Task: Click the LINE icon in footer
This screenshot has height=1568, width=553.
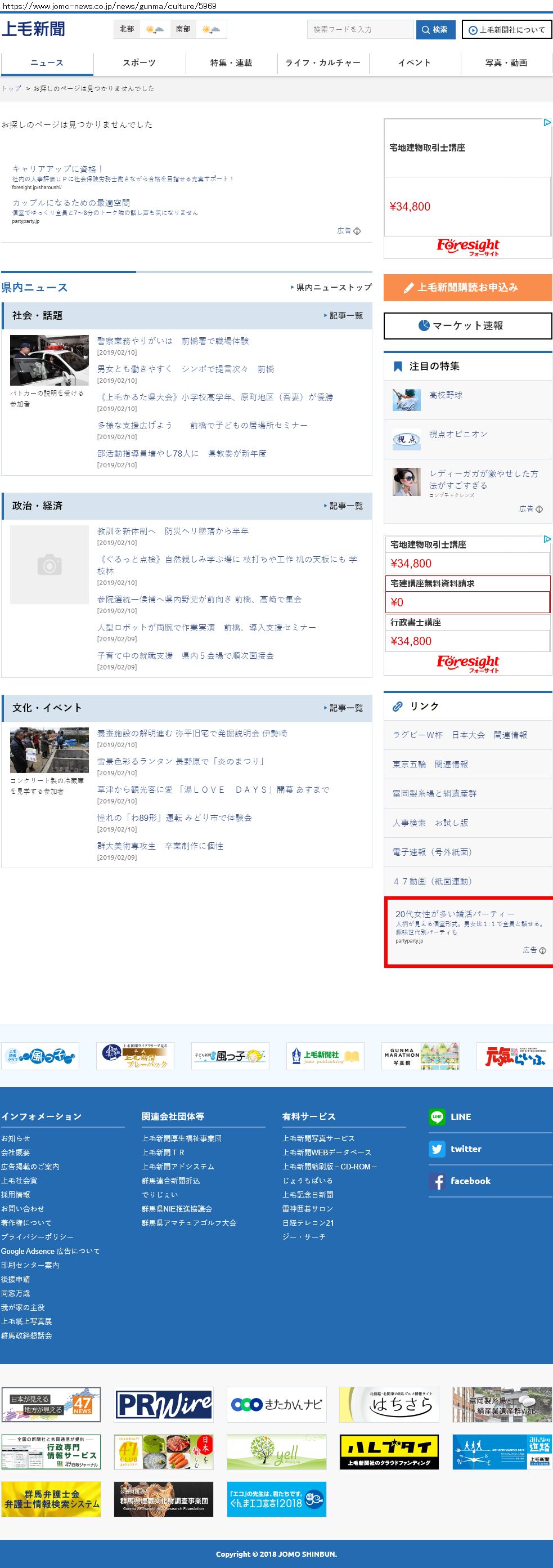Action: click(436, 1116)
